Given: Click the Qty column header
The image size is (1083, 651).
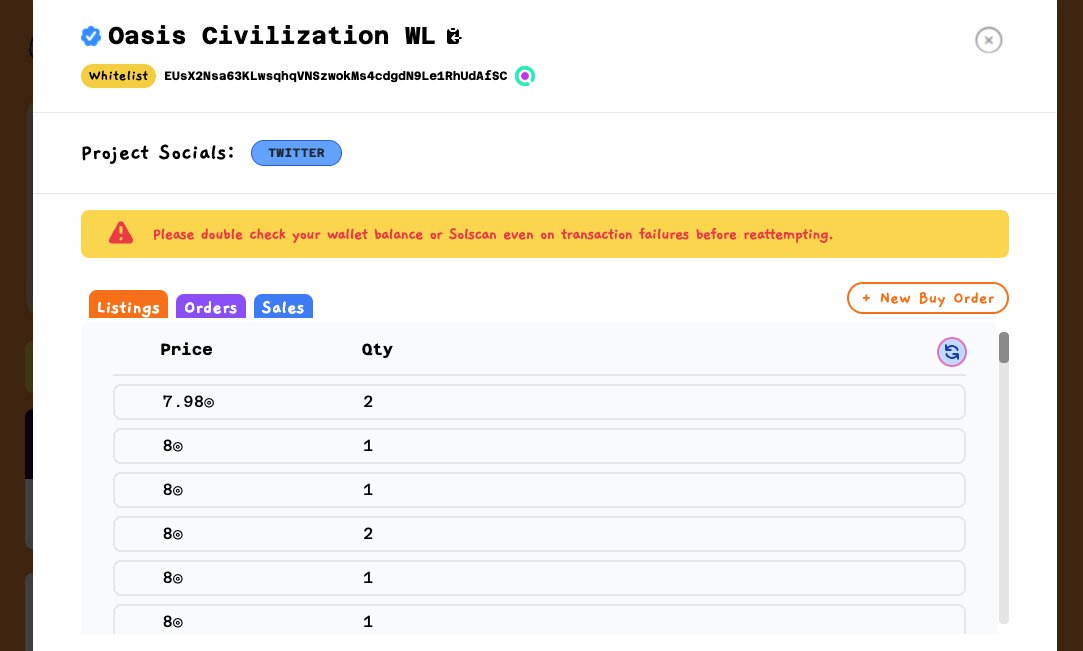Looking at the screenshot, I should click(377, 349).
